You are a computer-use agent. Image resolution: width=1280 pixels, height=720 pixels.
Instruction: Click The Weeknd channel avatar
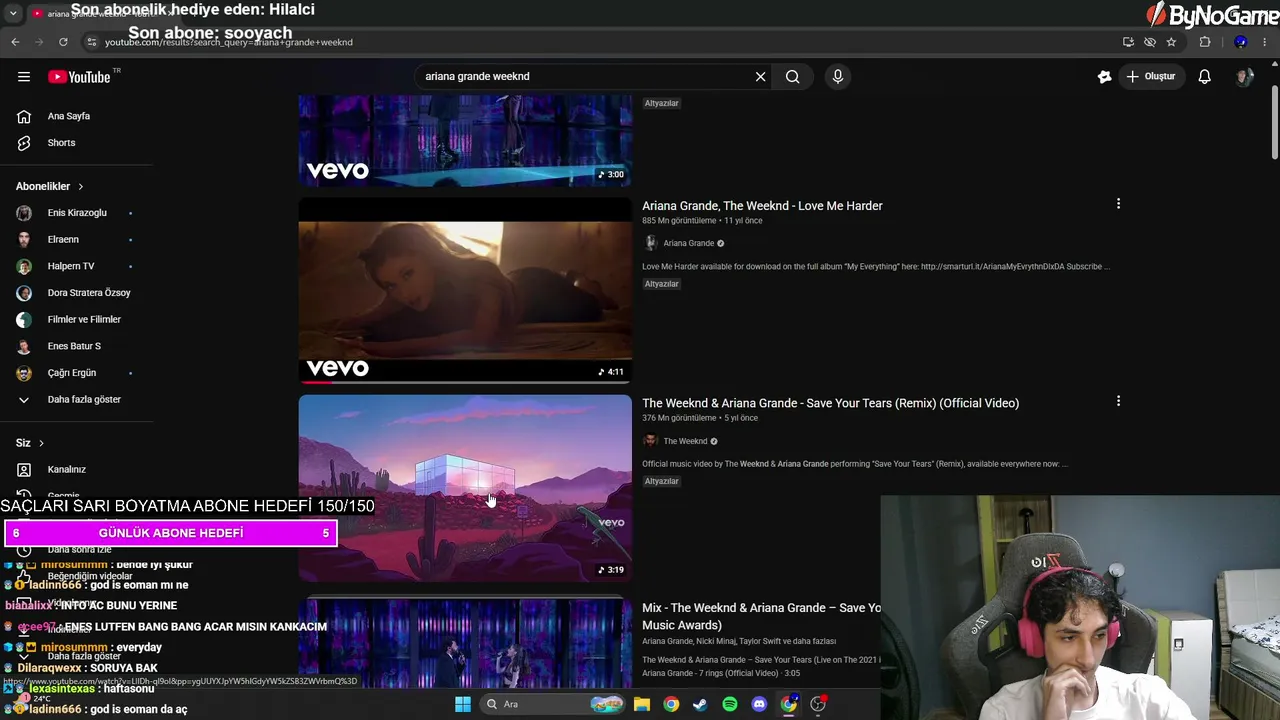(650, 441)
